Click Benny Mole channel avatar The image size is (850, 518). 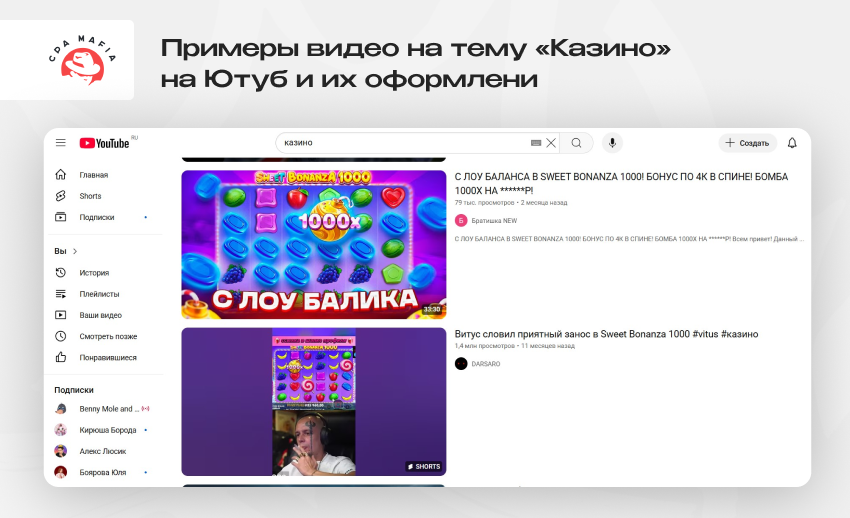[61, 409]
